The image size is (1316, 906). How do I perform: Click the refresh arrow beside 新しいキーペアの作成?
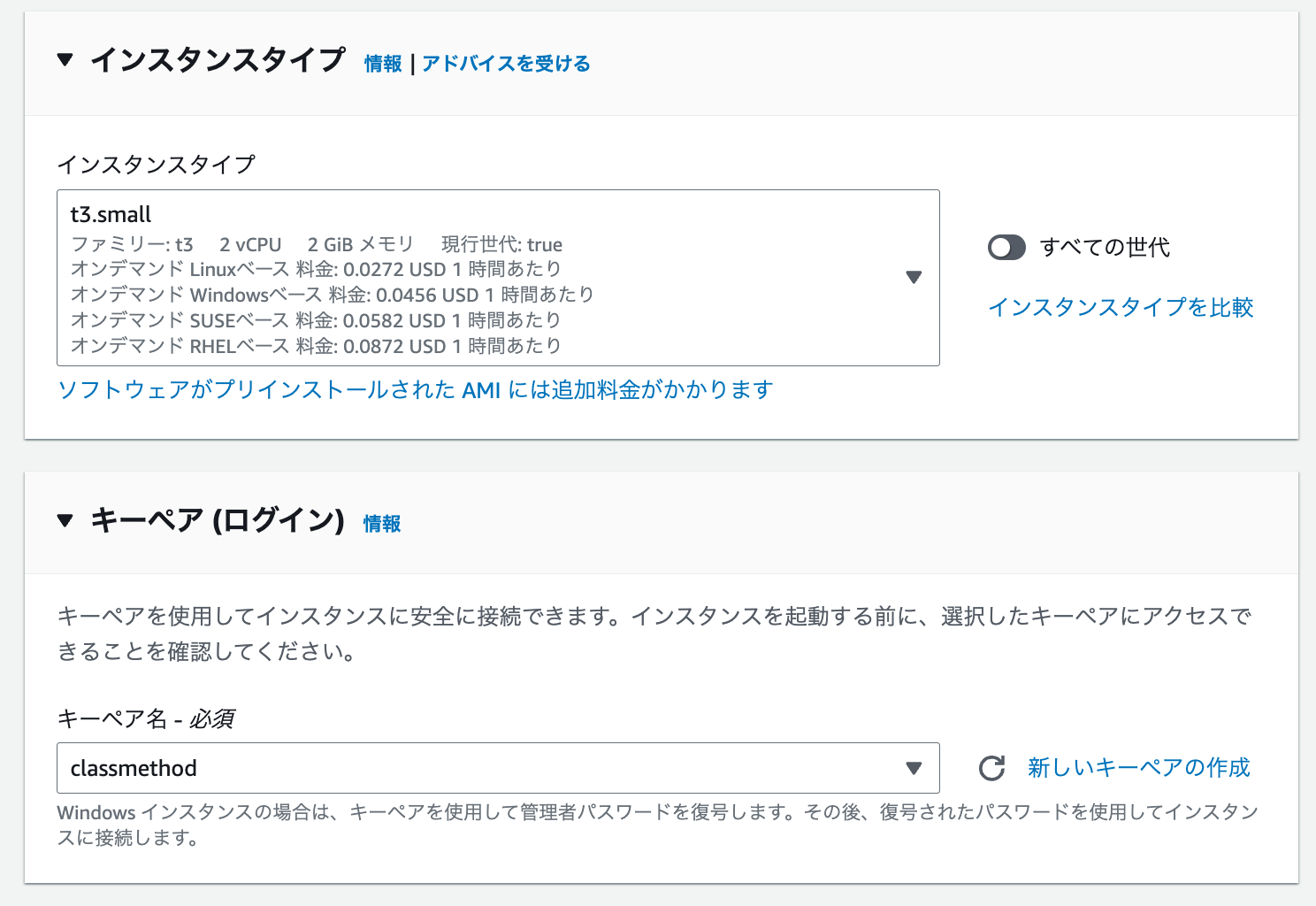992,768
